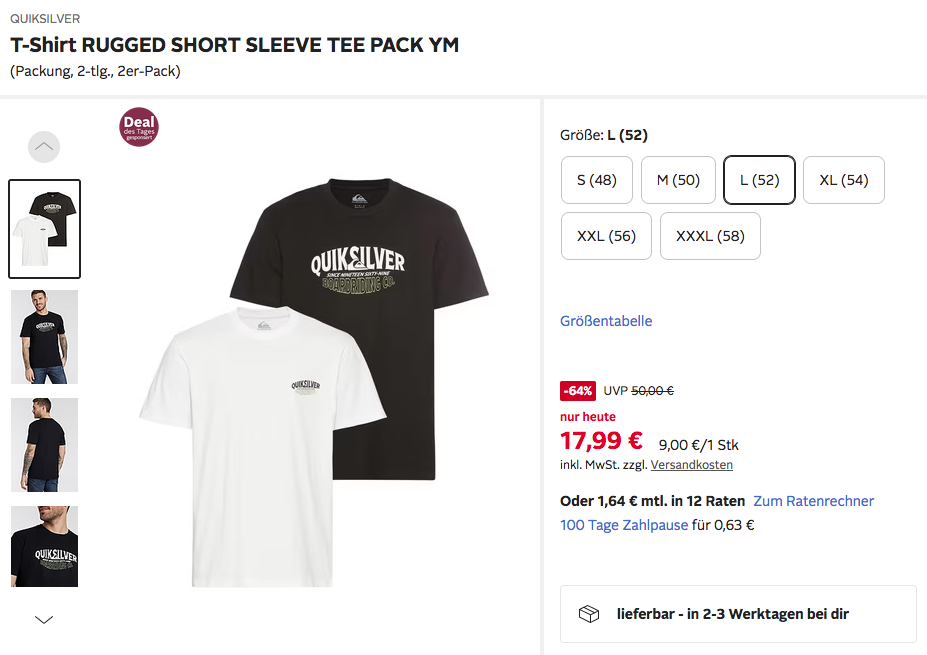Open the Größentabelle size chart
Viewport: 927px width, 655px height.
point(606,321)
